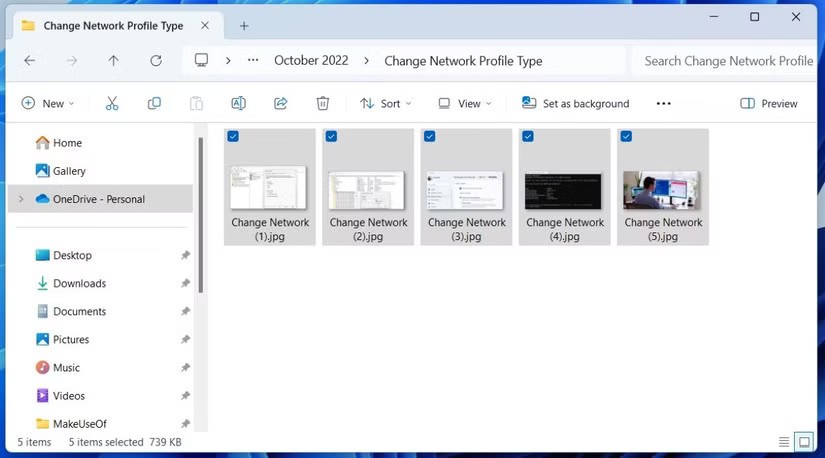Open the See more options menu
The width and height of the screenshot is (825, 458).
point(664,103)
